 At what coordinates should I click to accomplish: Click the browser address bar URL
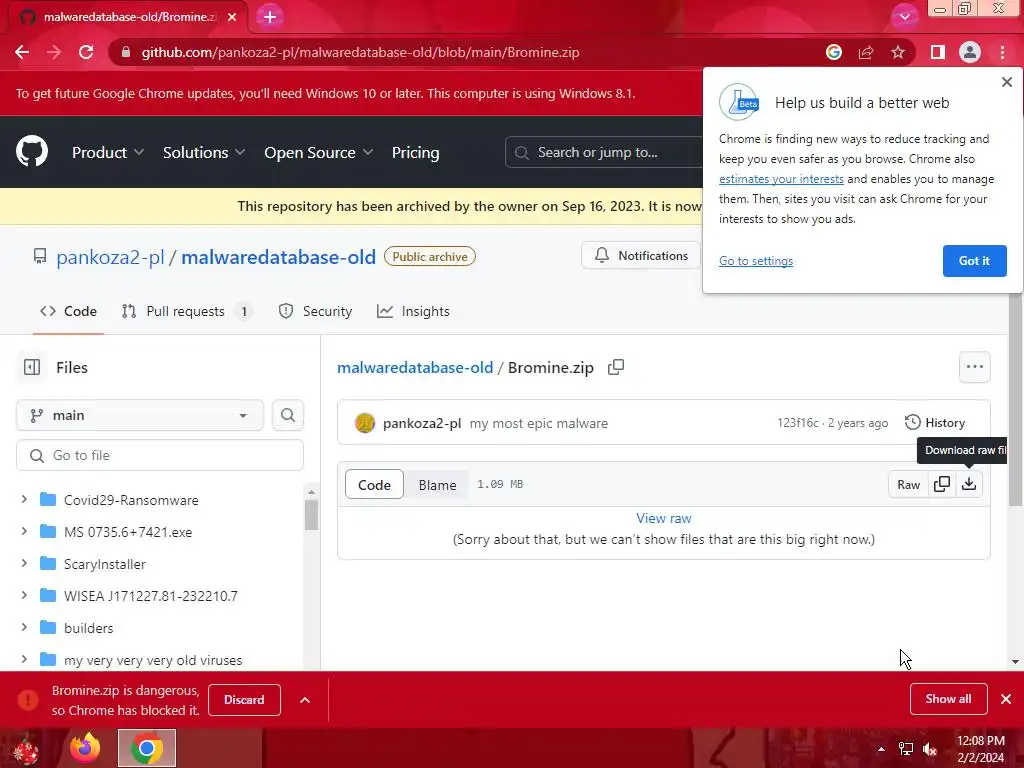click(x=360, y=52)
